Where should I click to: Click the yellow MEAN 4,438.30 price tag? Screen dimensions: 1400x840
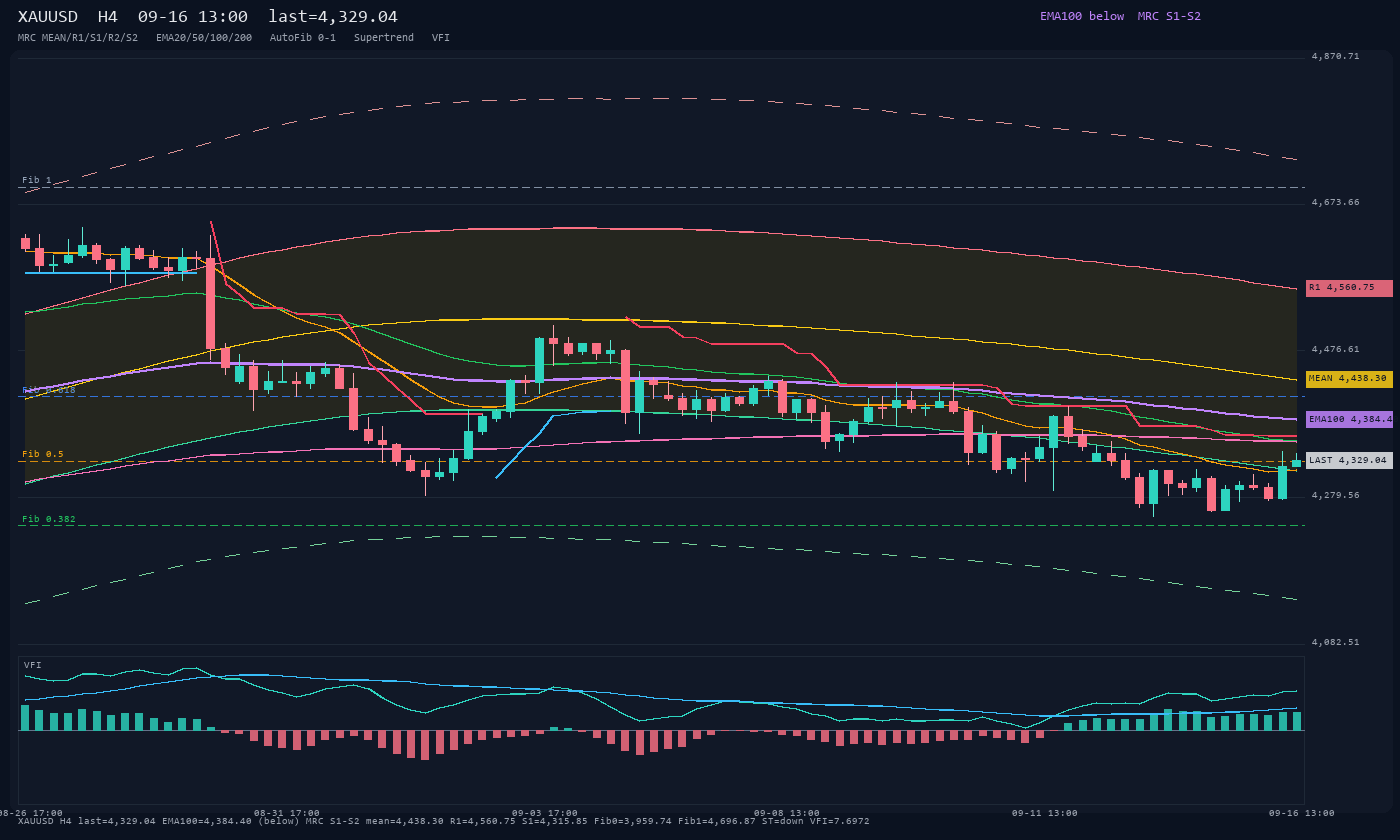click(x=1349, y=379)
